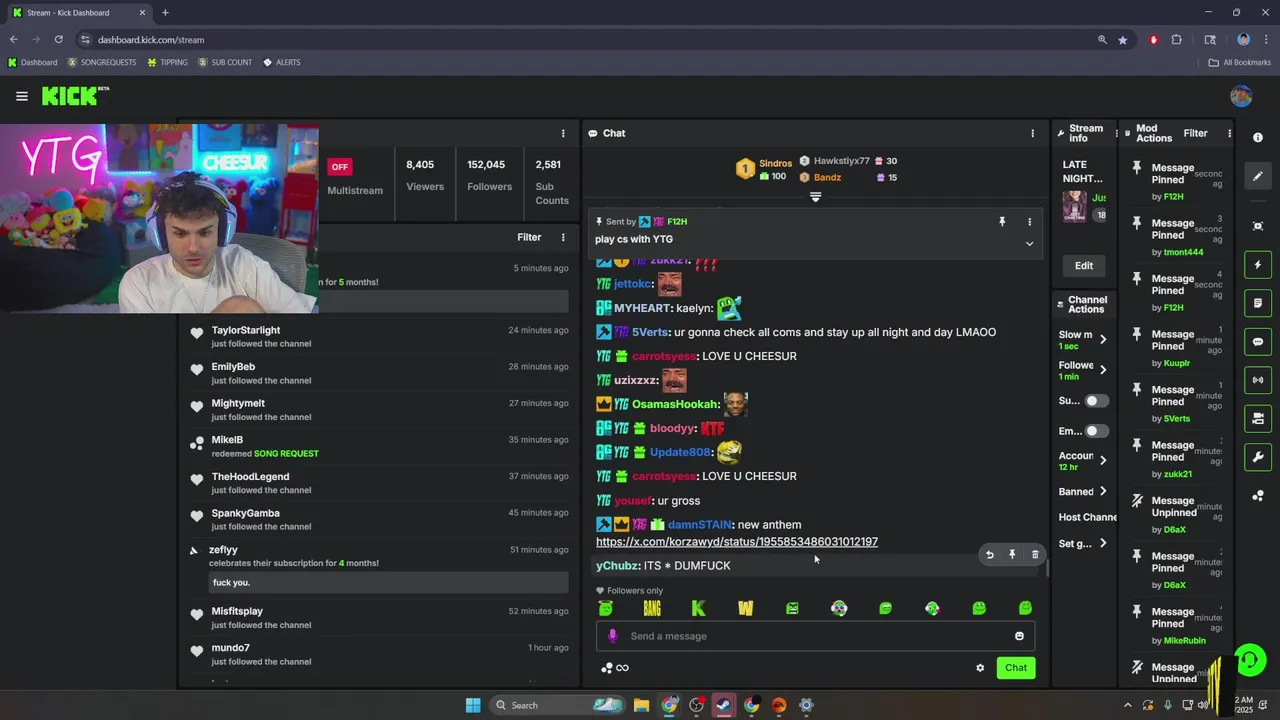Click the document icon in right sidebar
This screenshot has width=1280, height=720.
1258,303
